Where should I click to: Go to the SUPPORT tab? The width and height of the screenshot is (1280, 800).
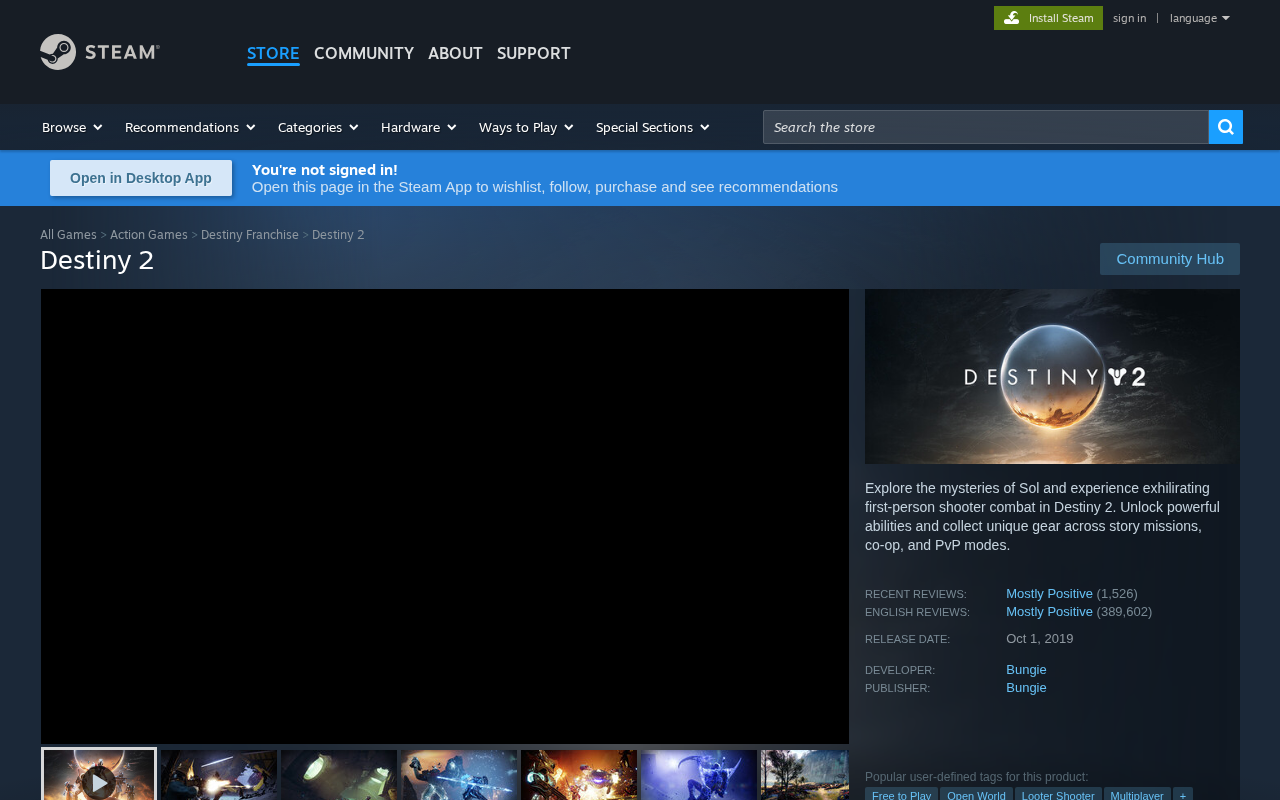534,53
